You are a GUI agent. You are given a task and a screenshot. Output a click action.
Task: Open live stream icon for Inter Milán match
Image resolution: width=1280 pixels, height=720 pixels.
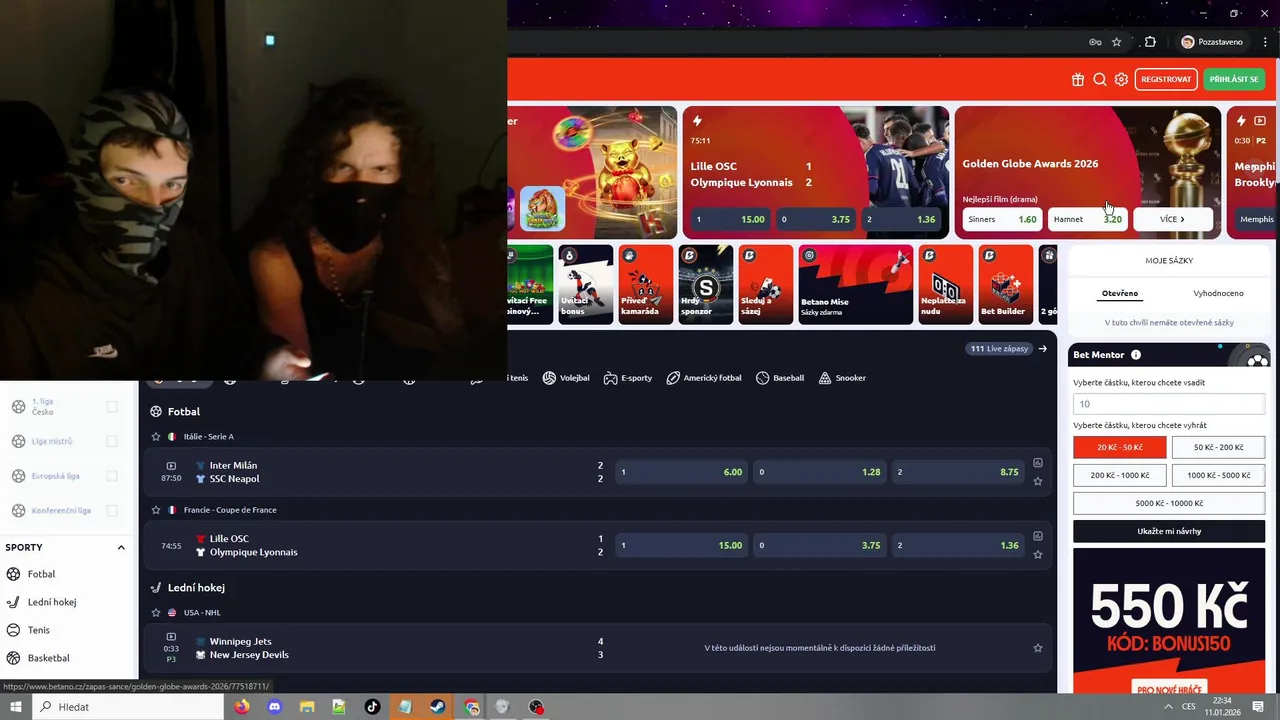coord(171,466)
